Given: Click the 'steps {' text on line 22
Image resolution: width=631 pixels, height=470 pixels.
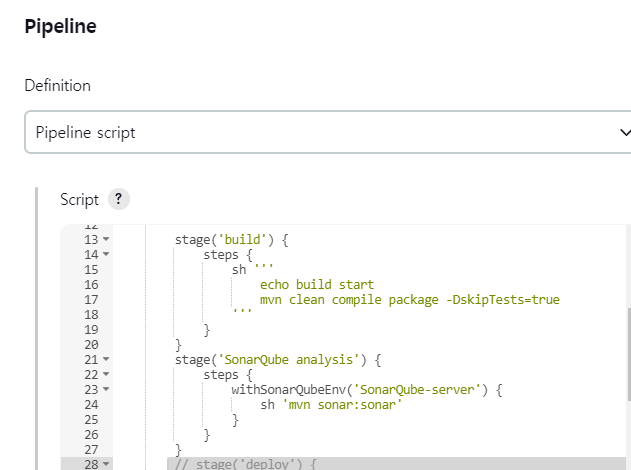Looking at the screenshot, I should (228, 375).
